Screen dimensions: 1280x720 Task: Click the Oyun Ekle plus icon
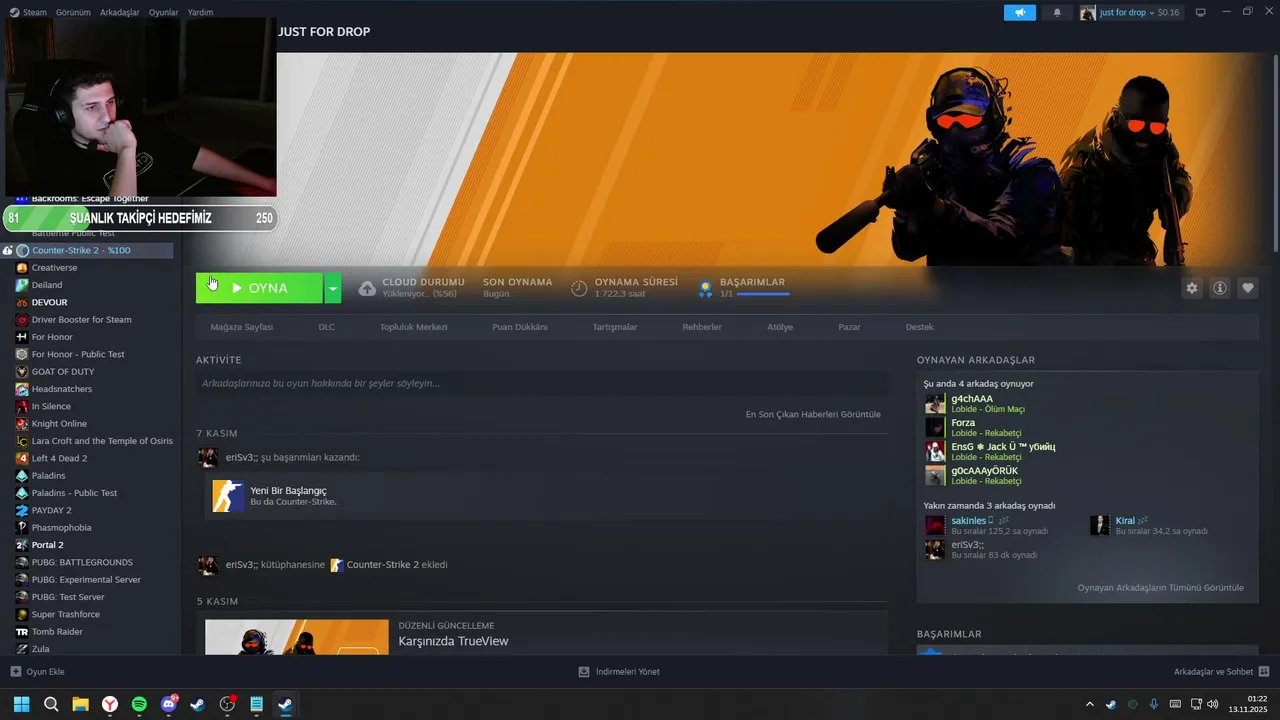(x=15, y=672)
